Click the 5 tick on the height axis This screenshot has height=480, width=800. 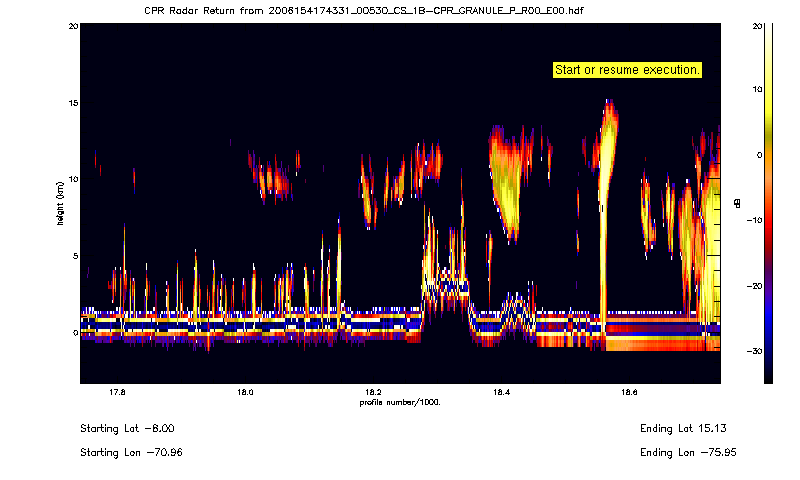tap(72, 256)
